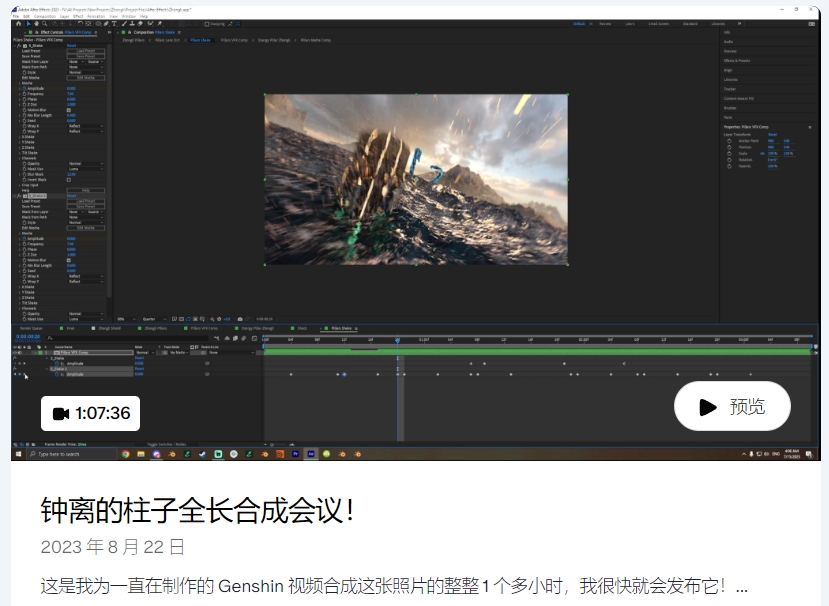Click Anchor Point stopwatch in Properties panel
This screenshot has height=606, width=829.
[x=729, y=141]
